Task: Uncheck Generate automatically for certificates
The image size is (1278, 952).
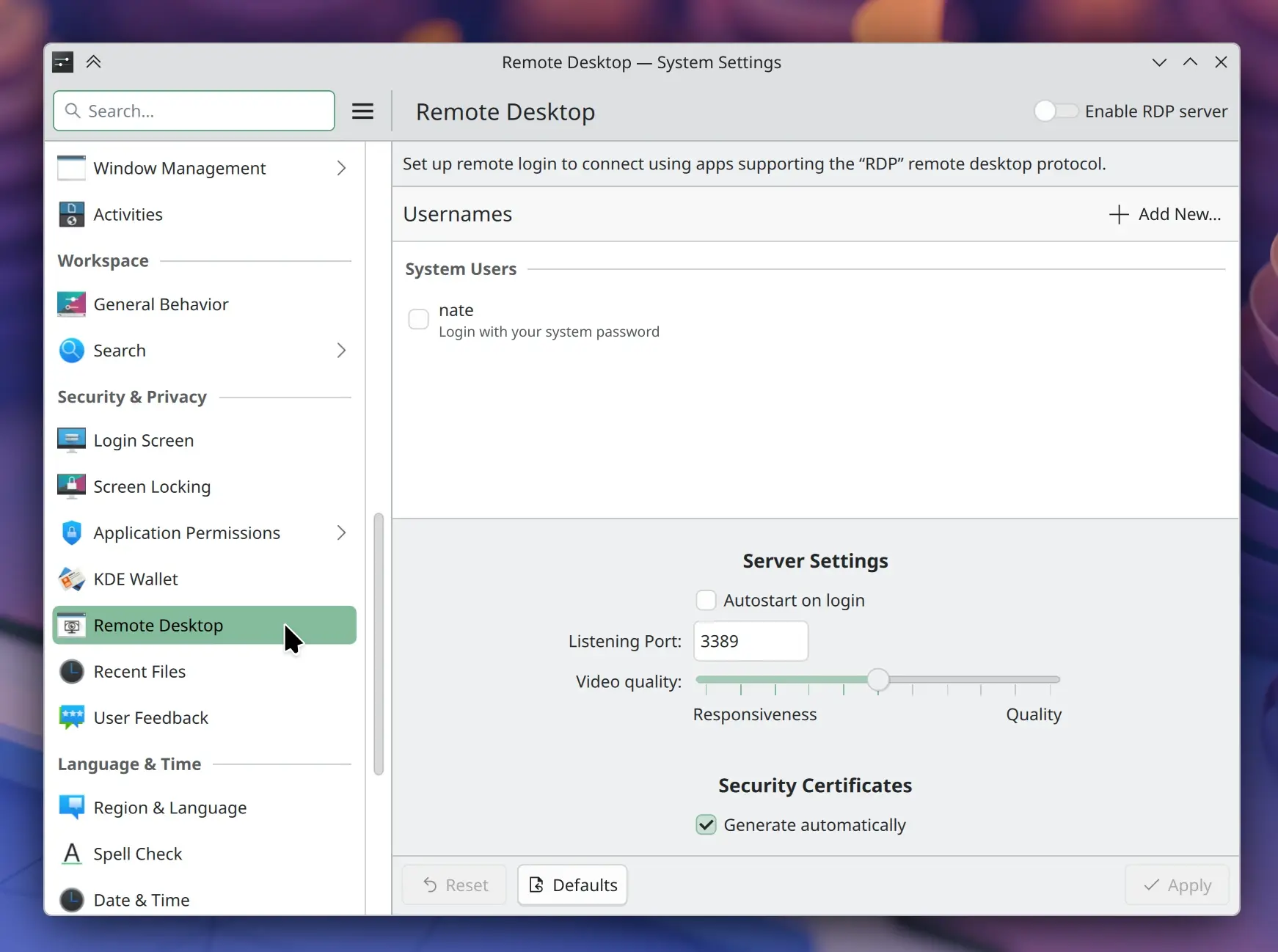Action: (706, 825)
